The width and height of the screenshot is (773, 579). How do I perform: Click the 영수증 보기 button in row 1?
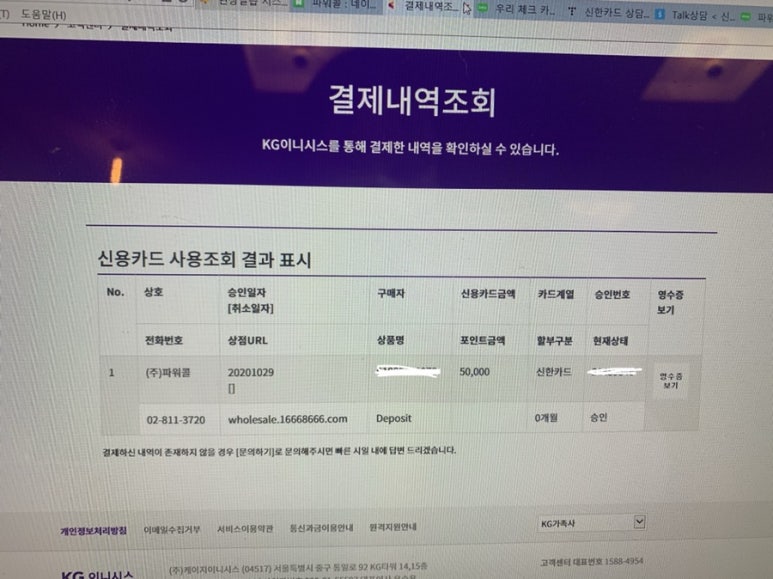(x=670, y=380)
